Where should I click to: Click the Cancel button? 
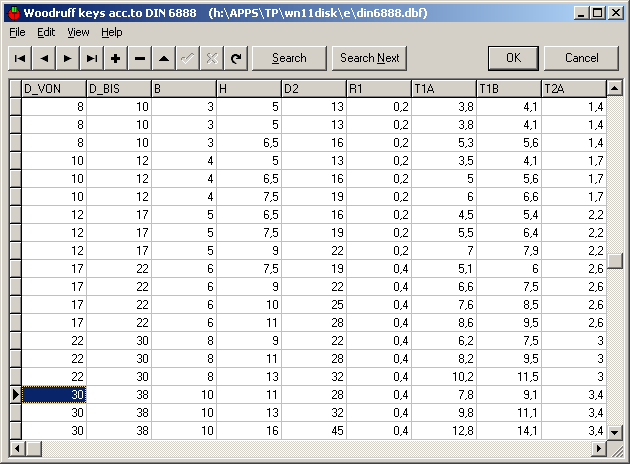click(x=581, y=58)
